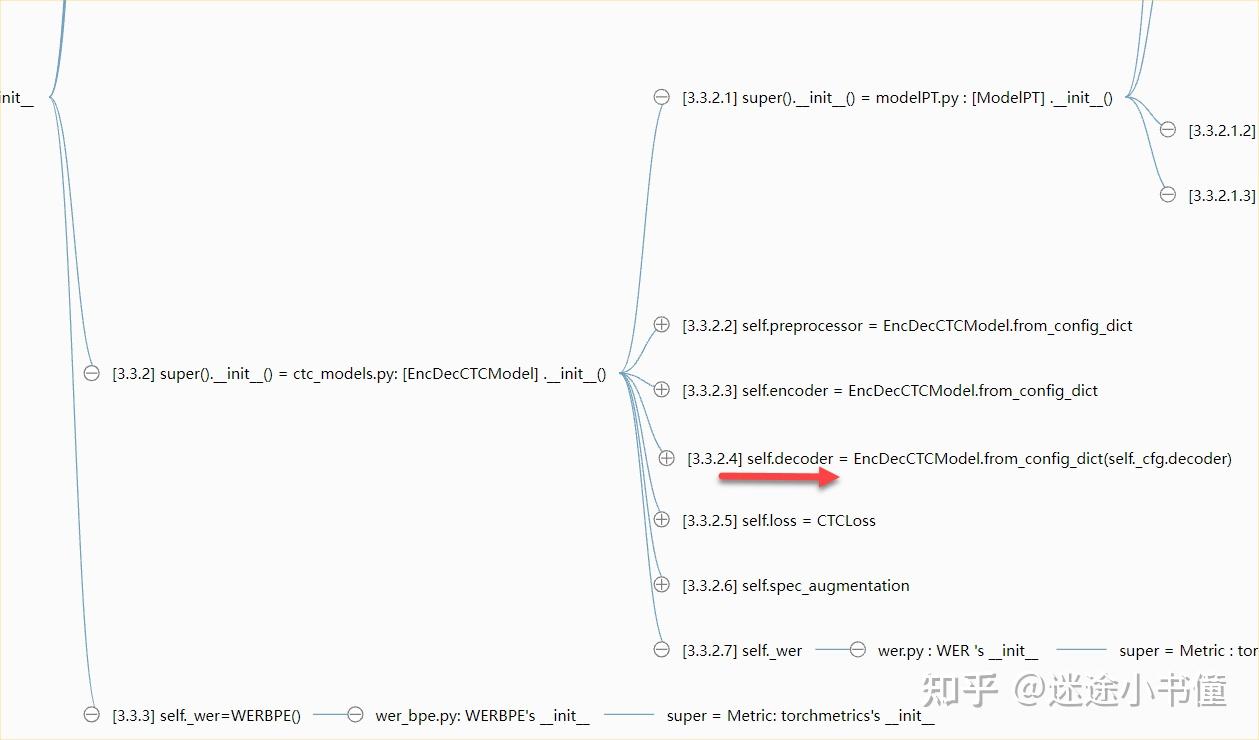The height and width of the screenshot is (740, 1259).
Task: Collapse the [3.3.2.1.3] branch toggle
Action: coord(1167,194)
